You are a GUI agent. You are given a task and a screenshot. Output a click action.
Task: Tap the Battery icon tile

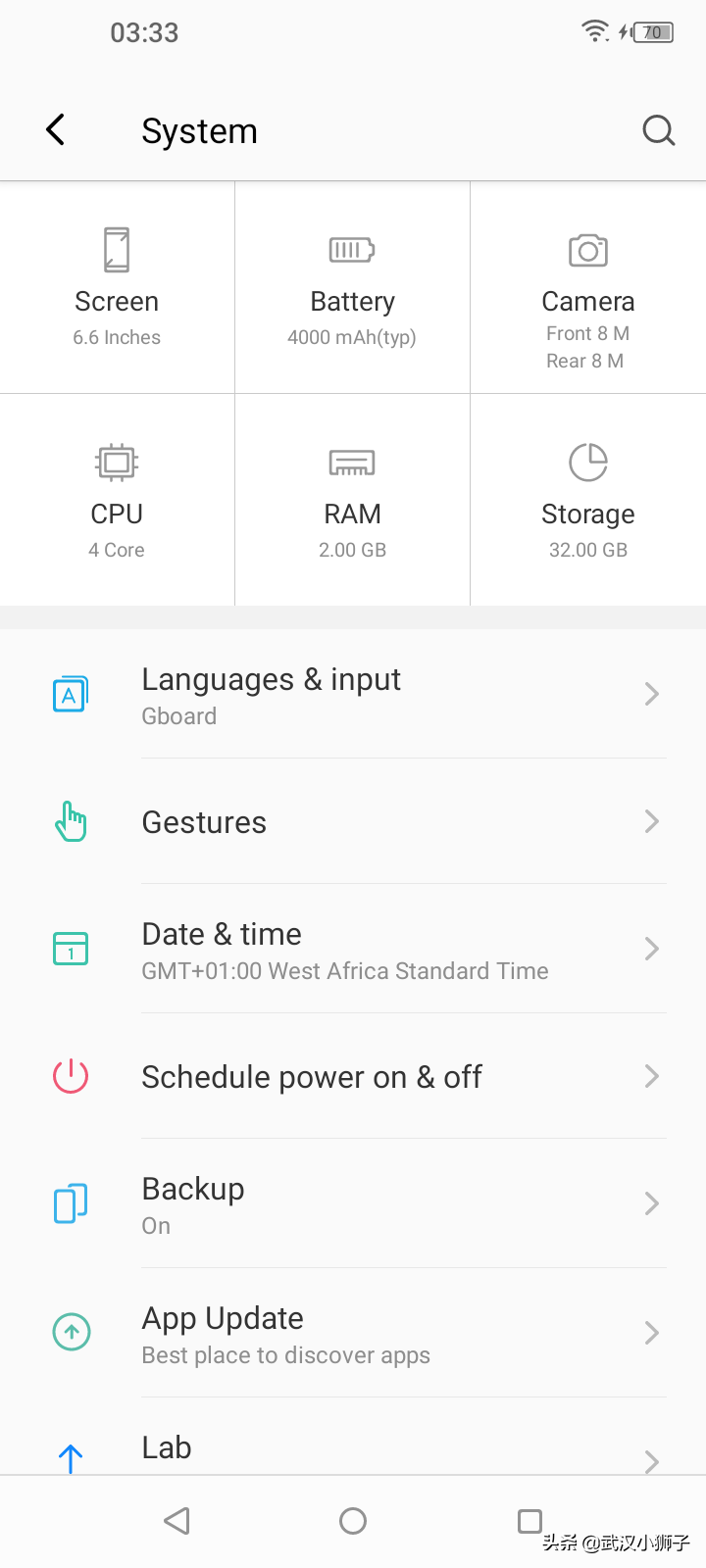pos(352,250)
